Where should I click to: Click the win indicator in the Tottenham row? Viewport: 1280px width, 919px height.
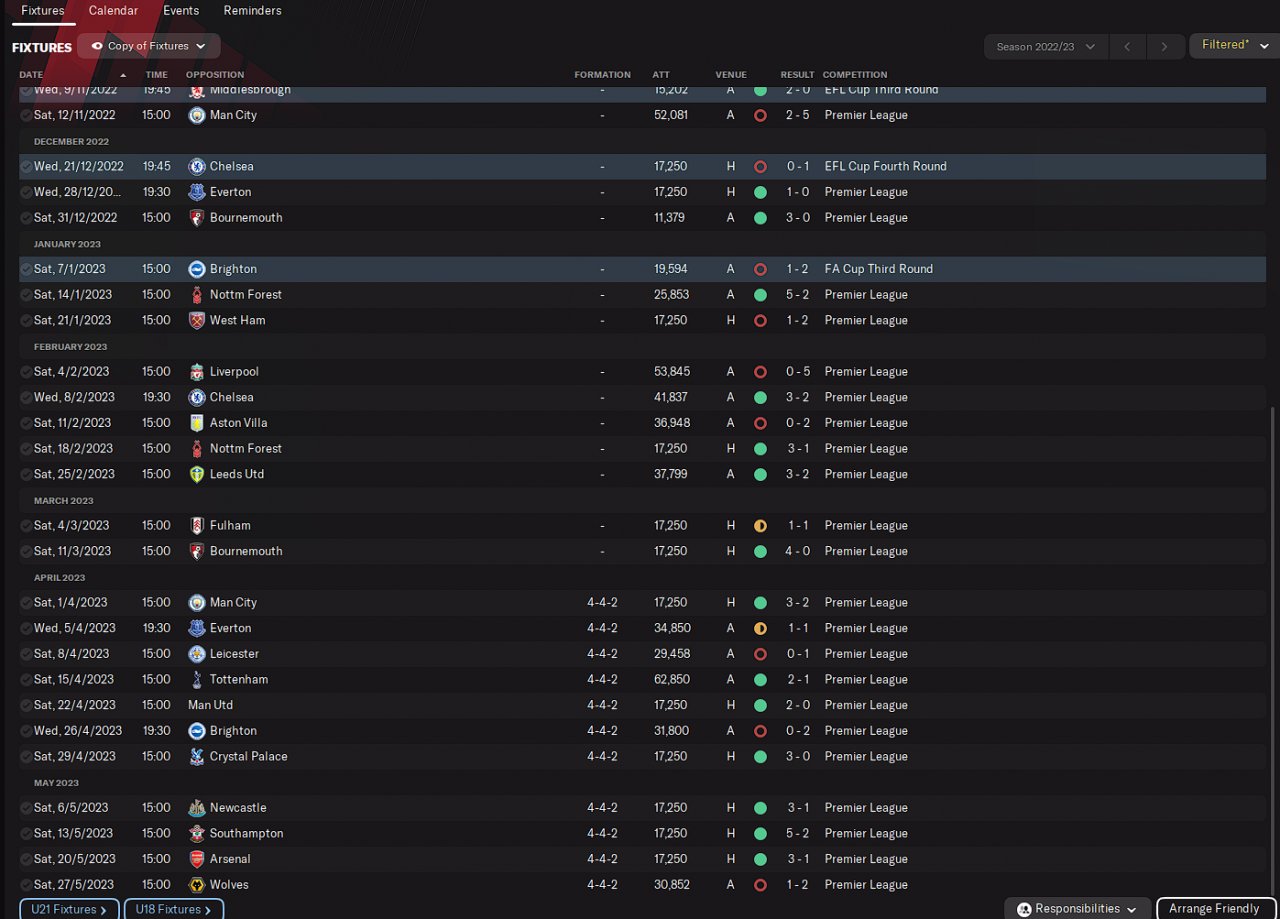point(760,679)
